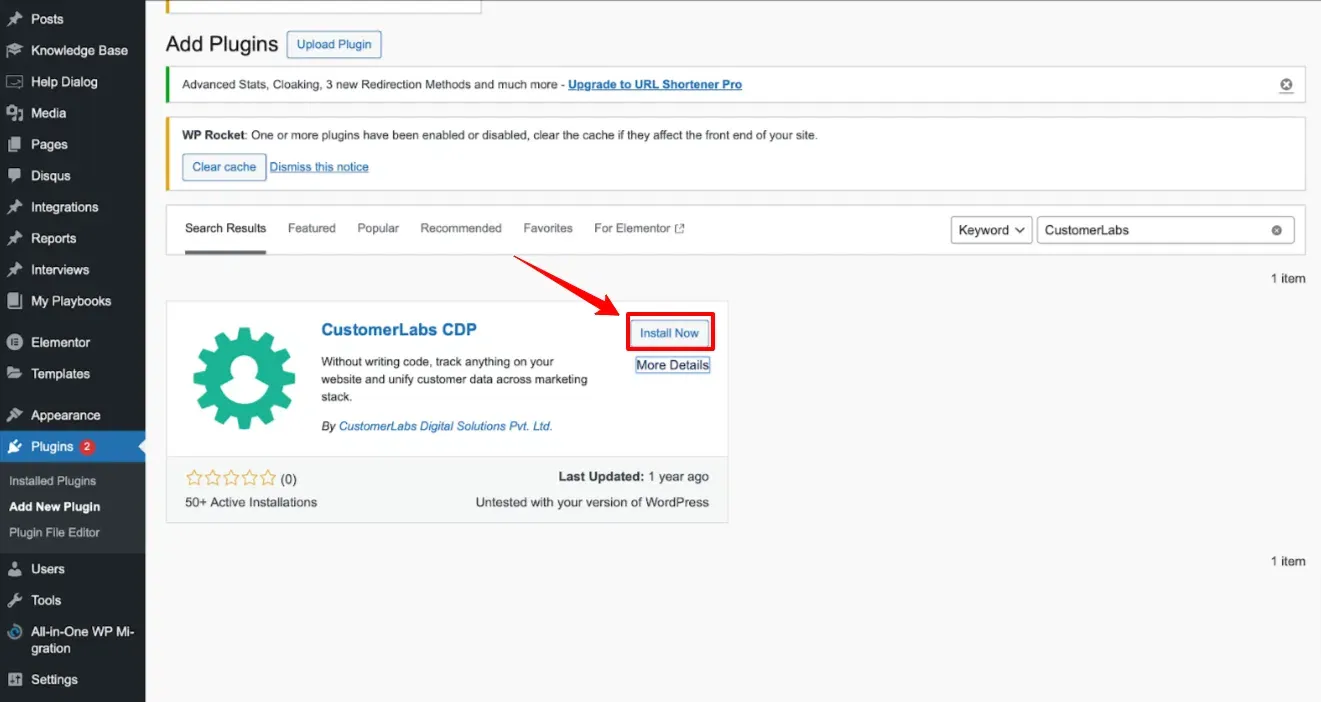Screen dimensions: 1321x702
Task: Switch to the Search Results tab
Action: [x=226, y=228]
